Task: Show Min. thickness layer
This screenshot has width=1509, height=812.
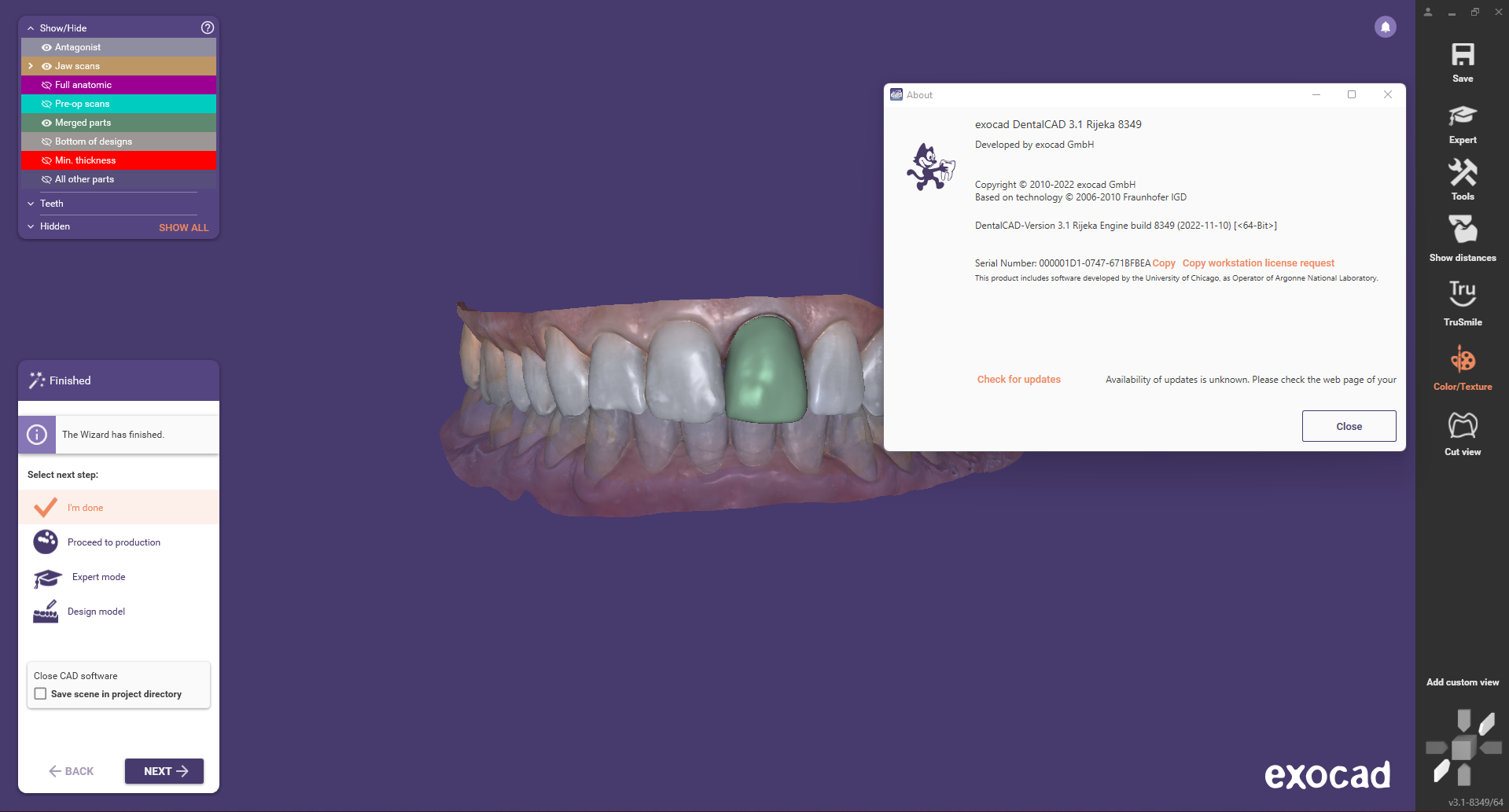Action: (x=46, y=160)
